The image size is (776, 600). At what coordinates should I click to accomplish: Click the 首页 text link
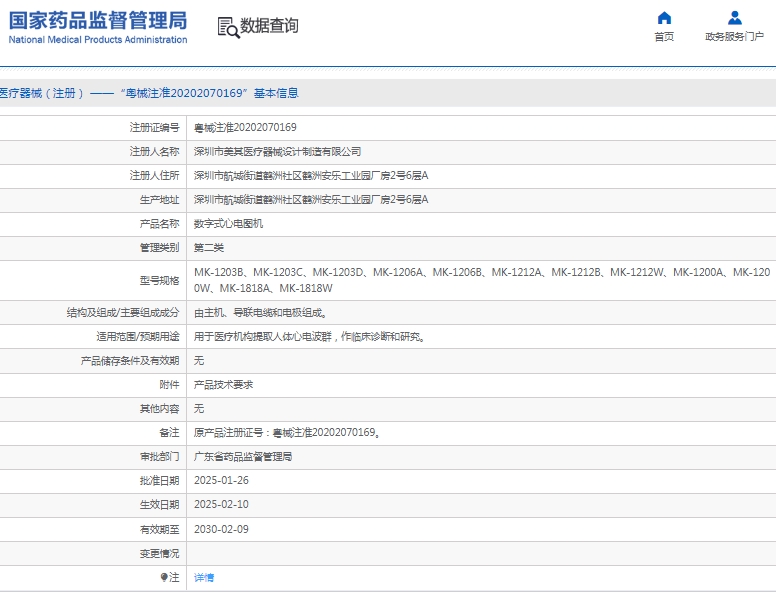(664, 37)
